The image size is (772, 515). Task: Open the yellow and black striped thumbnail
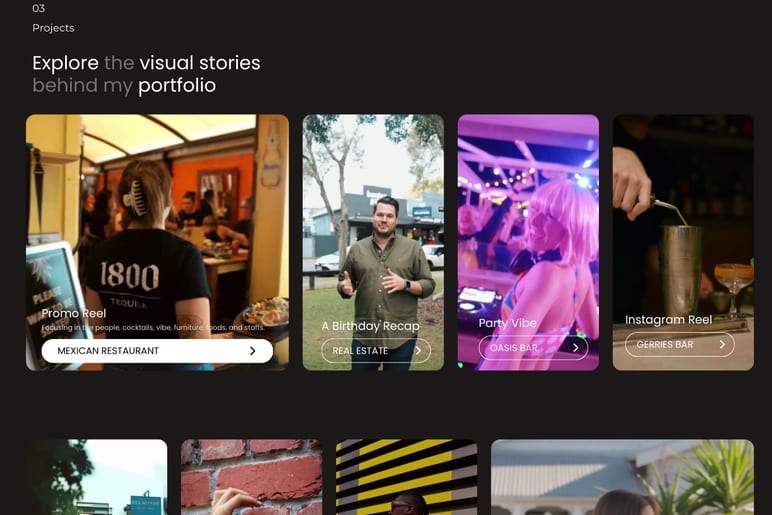(x=406, y=477)
